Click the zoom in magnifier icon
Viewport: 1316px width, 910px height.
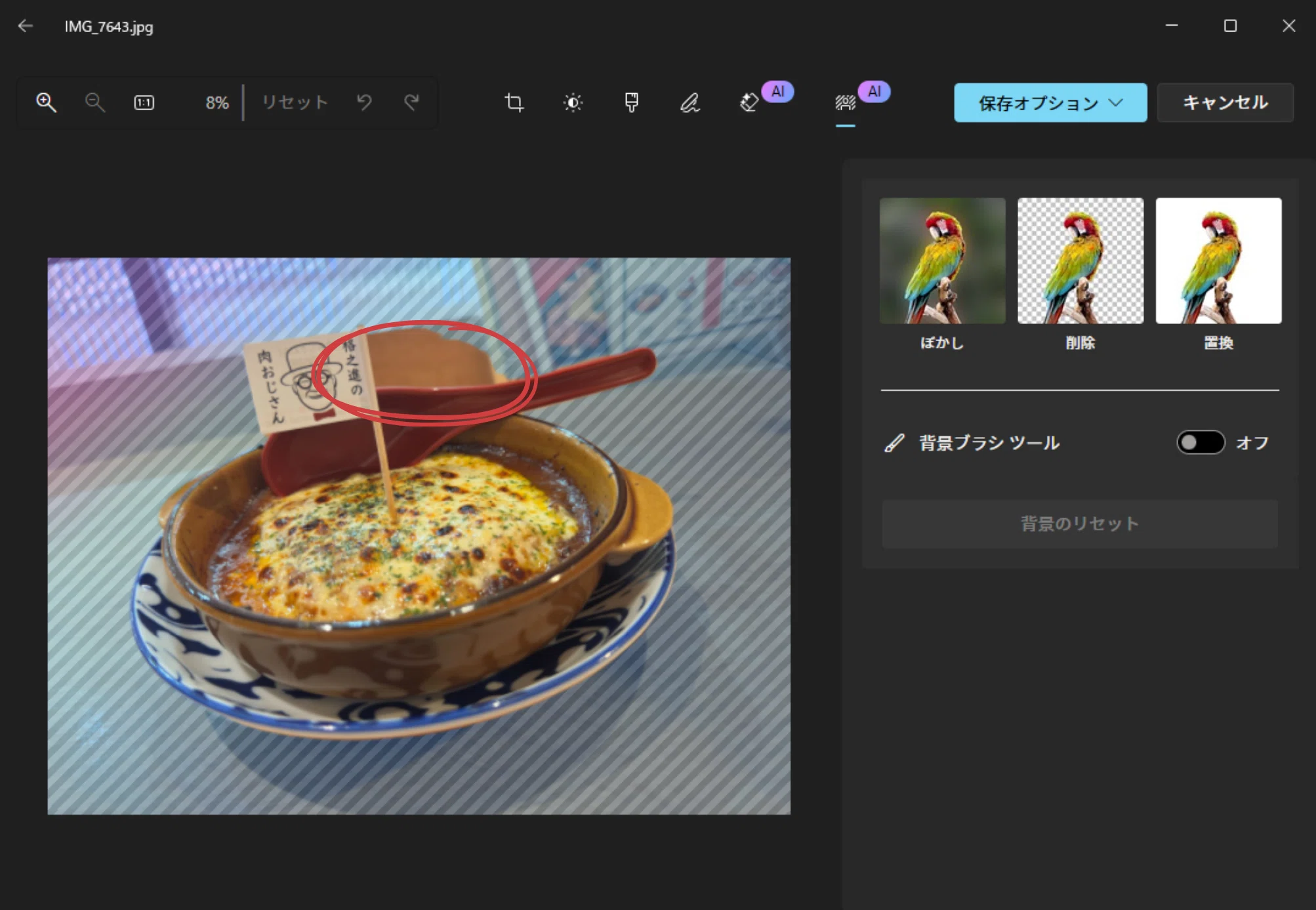[46, 102]
